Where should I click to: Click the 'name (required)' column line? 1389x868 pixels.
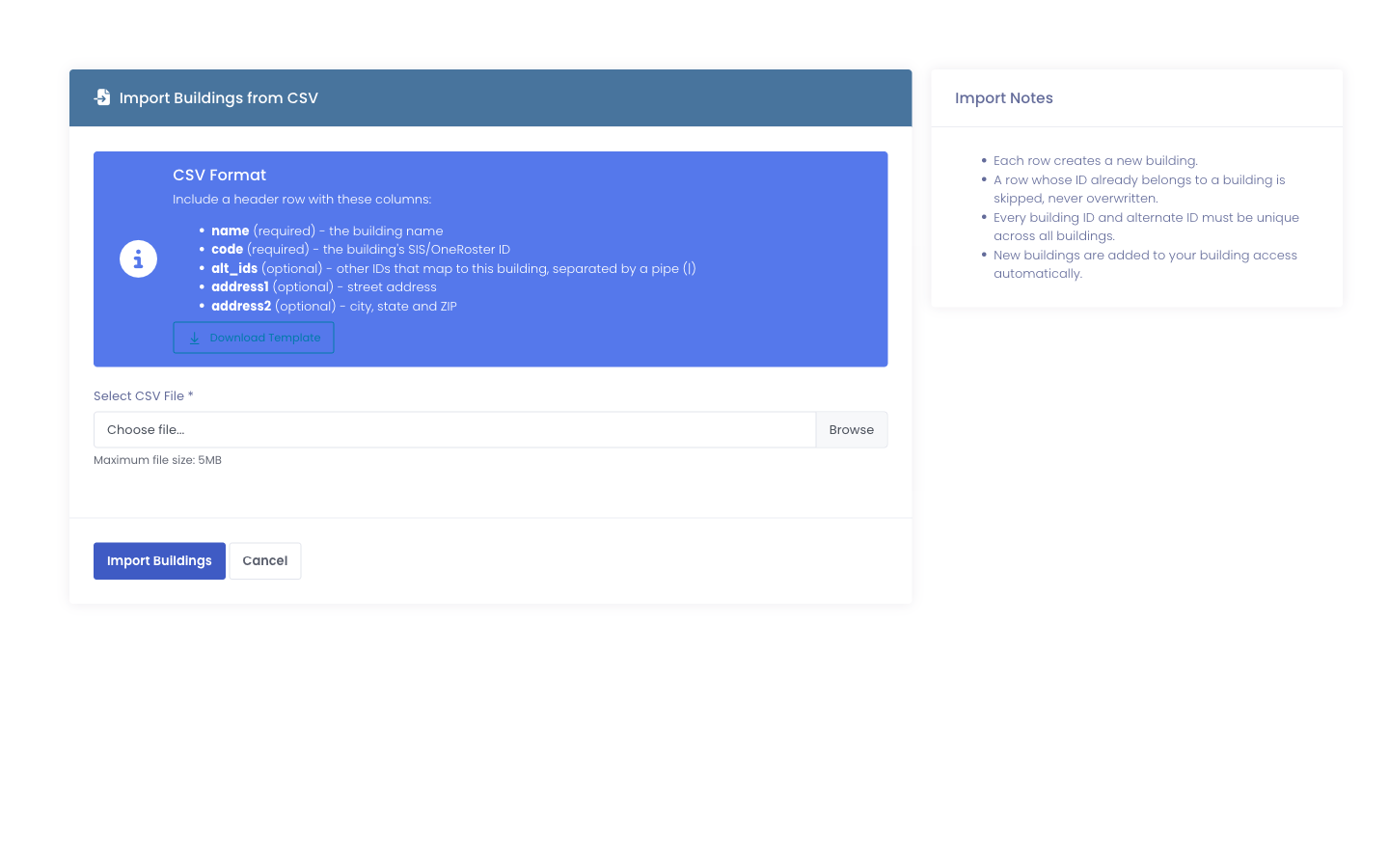(327, 231)
